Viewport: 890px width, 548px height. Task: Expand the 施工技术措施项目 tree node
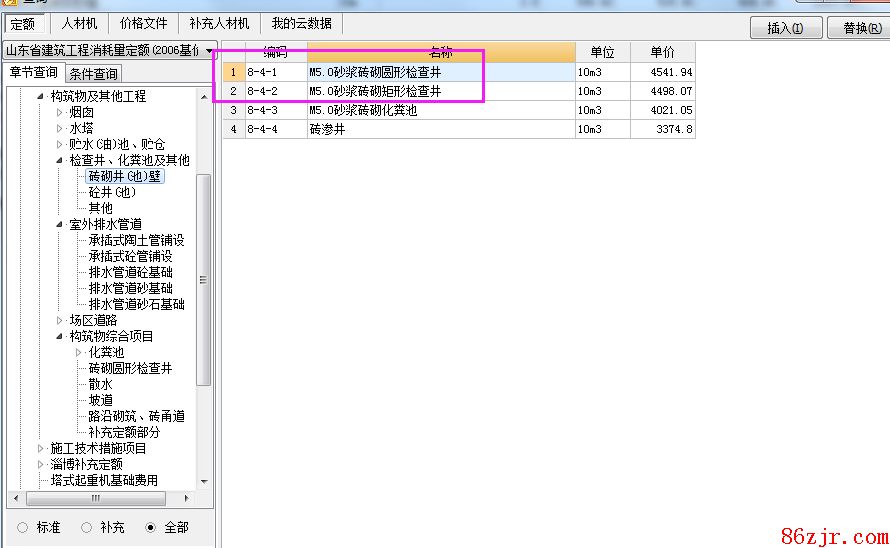pos(41,448)
